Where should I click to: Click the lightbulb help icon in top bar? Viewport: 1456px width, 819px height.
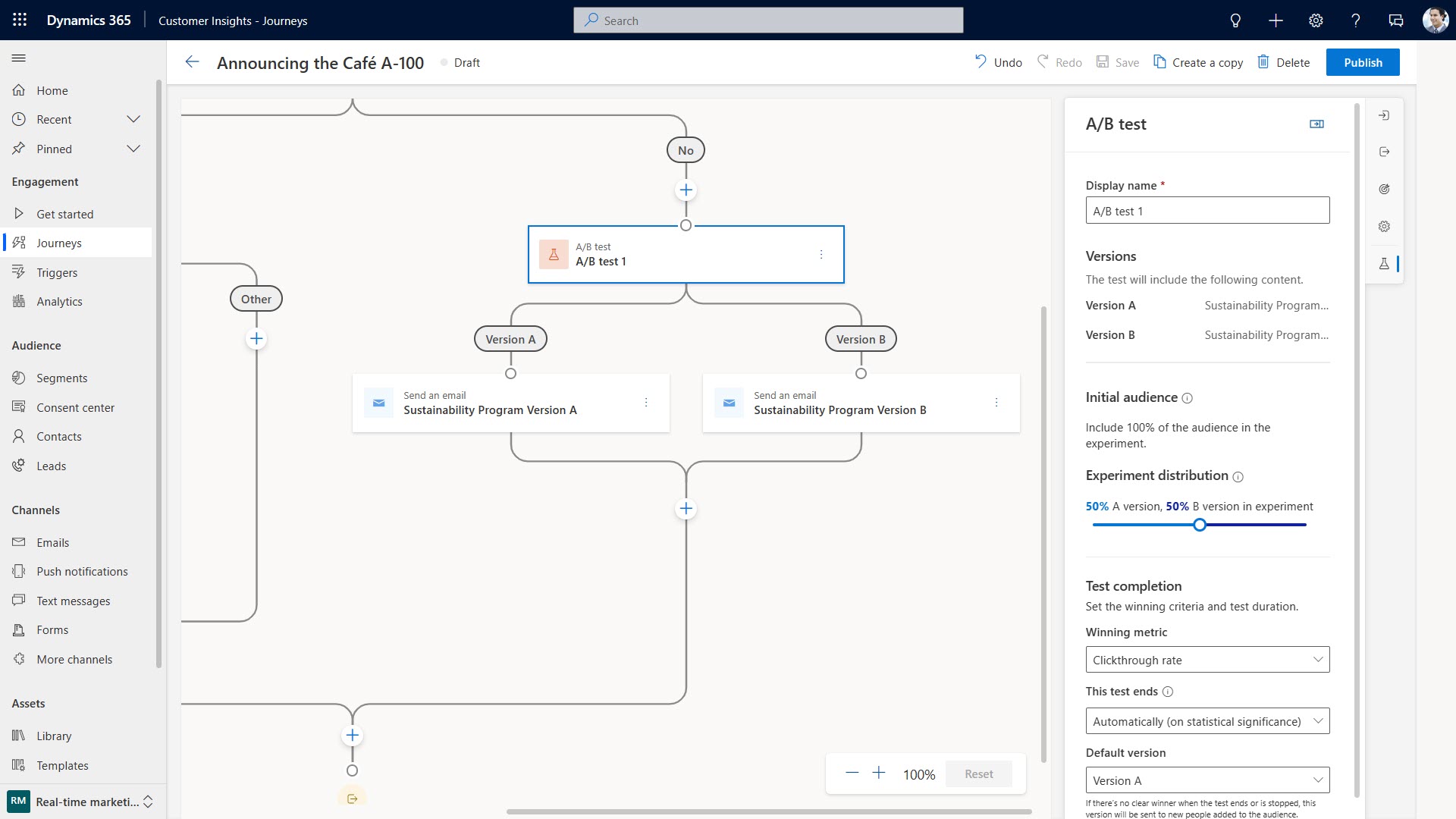(1235, 20)
